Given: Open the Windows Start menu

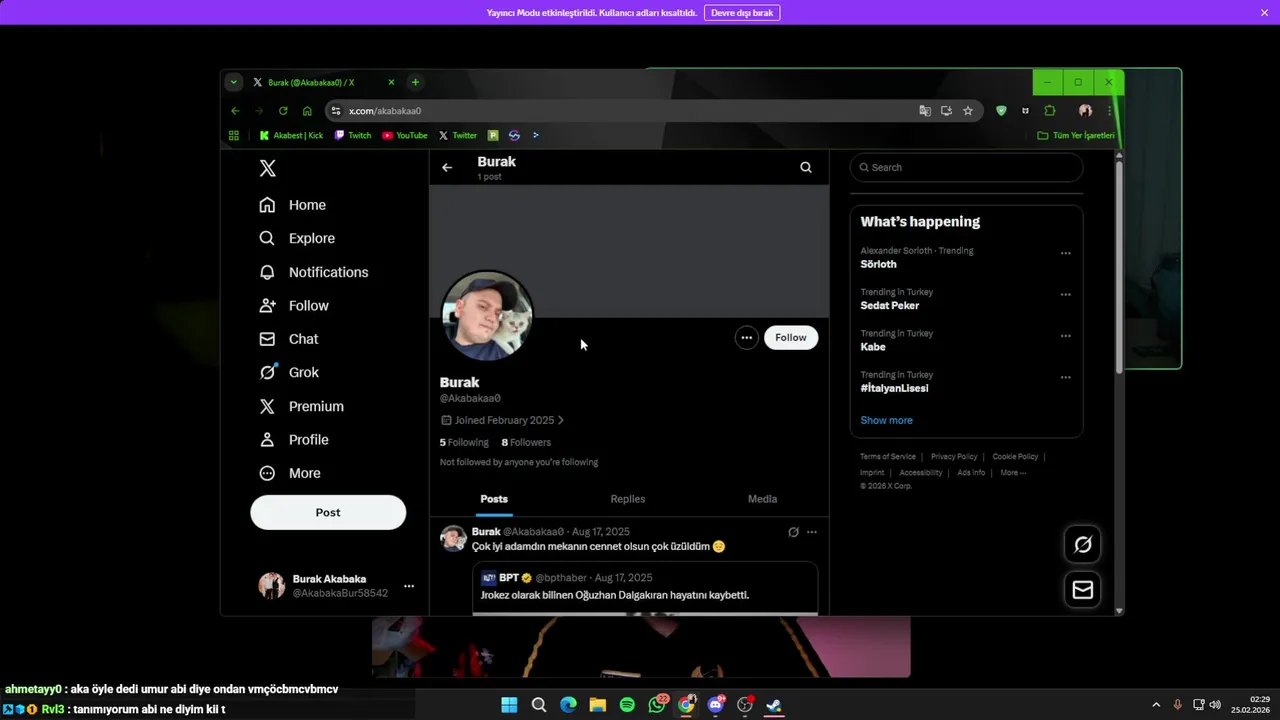Looking at the screenshot, I should tap(509, 705).
